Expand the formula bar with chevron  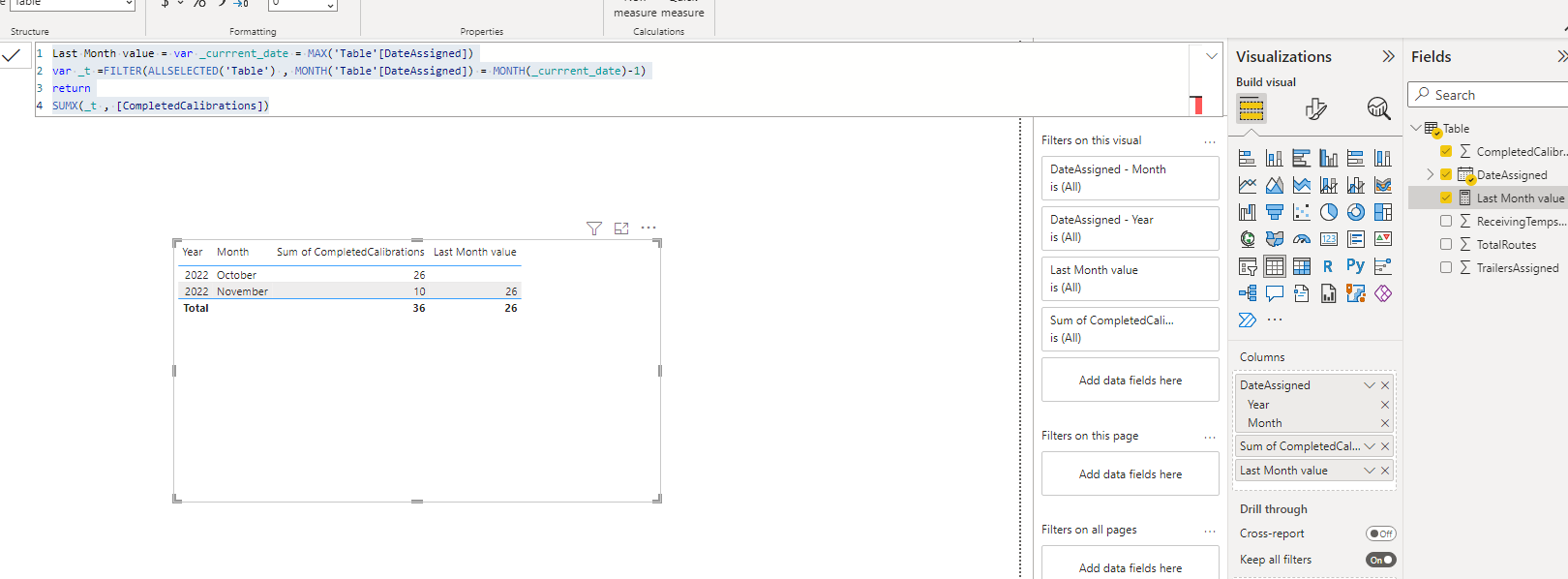[x=1212, y=56]
